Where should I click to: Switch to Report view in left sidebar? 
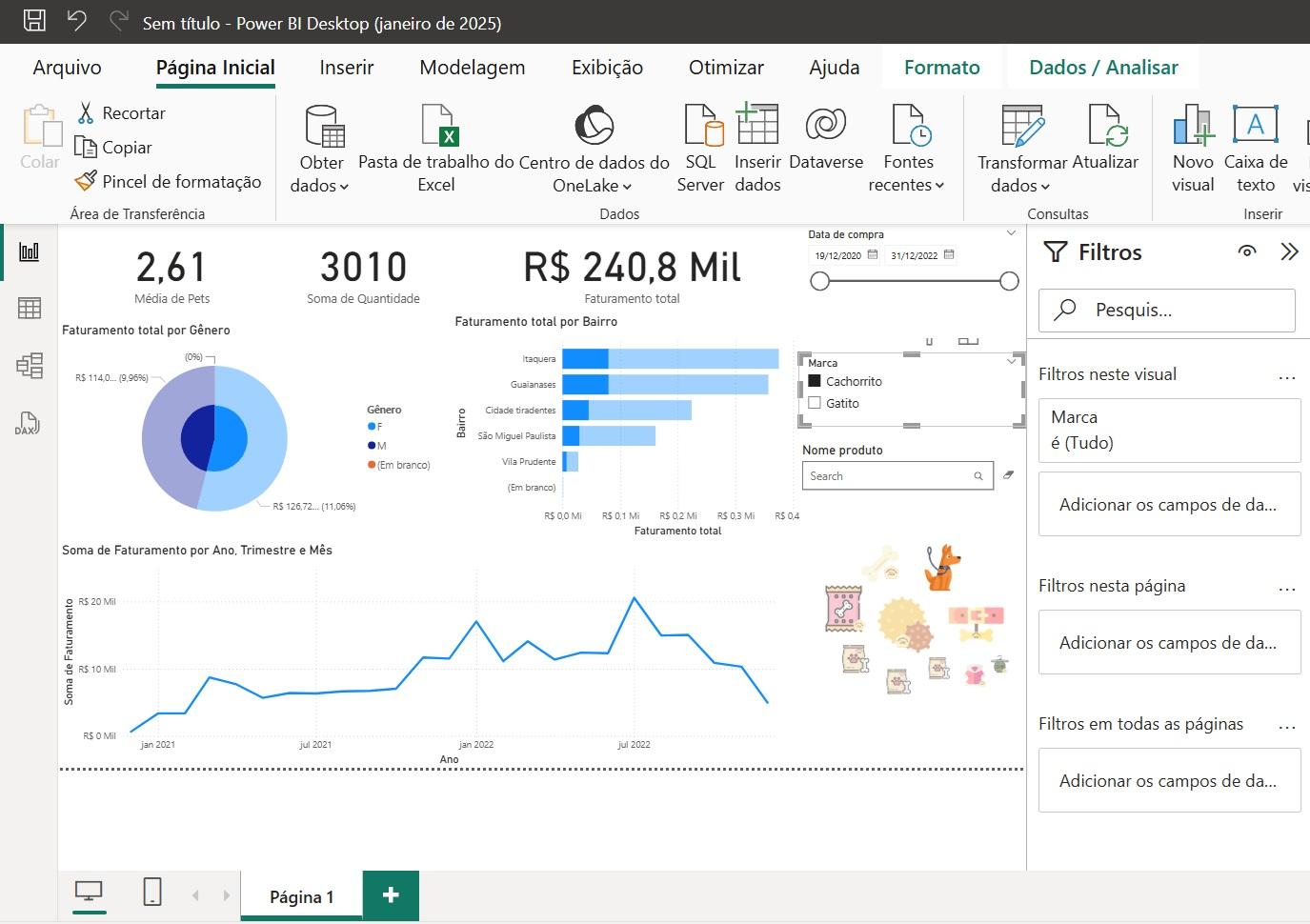coord(30,251)
